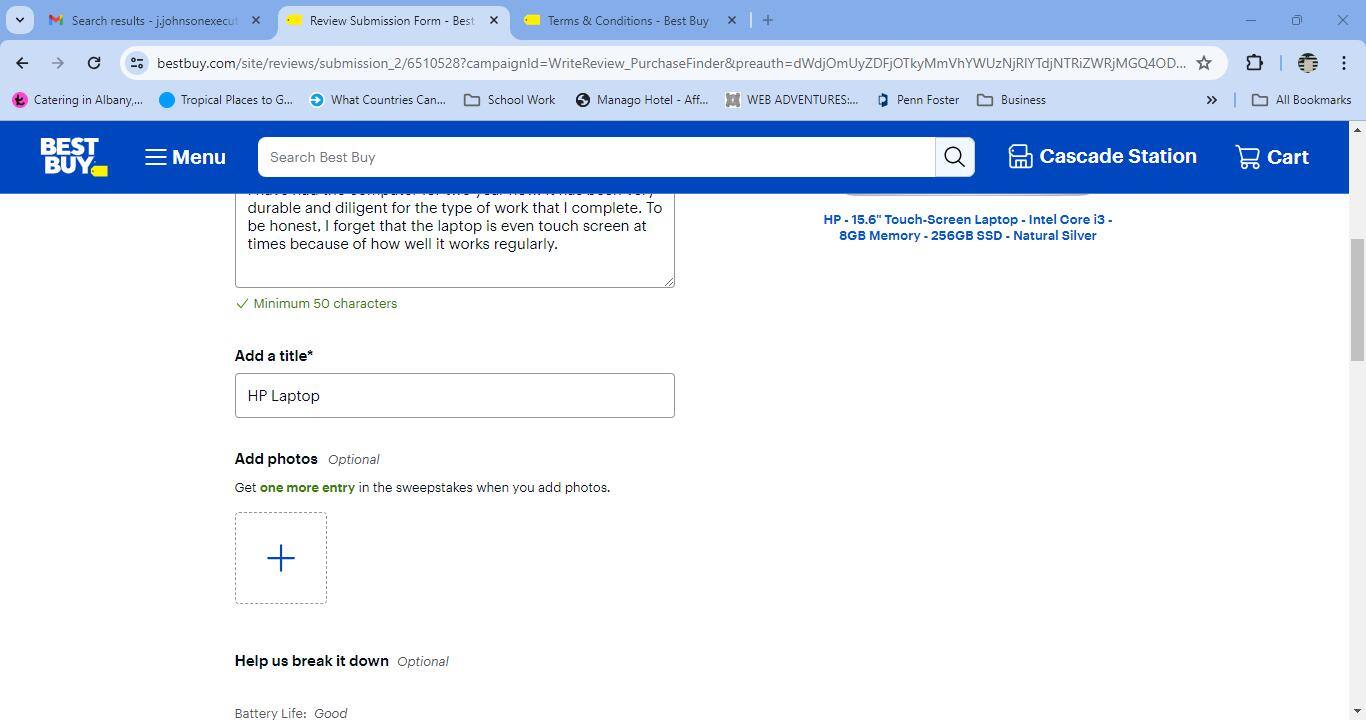Click the one more entry sweepstakes link

(x=307, y=487)
